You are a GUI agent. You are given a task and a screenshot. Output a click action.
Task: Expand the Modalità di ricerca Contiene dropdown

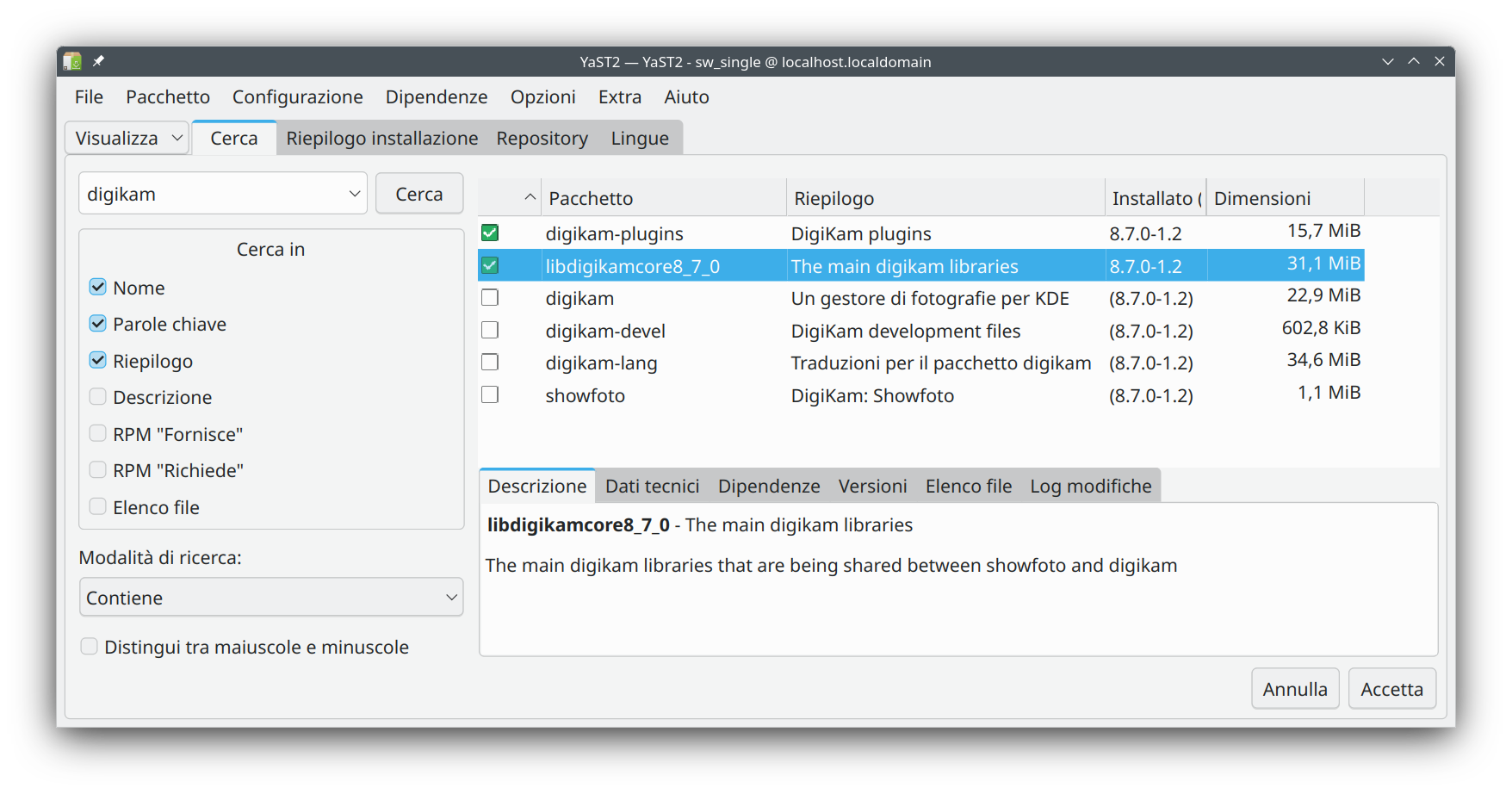pyautogui.click(x=271, y=598)
